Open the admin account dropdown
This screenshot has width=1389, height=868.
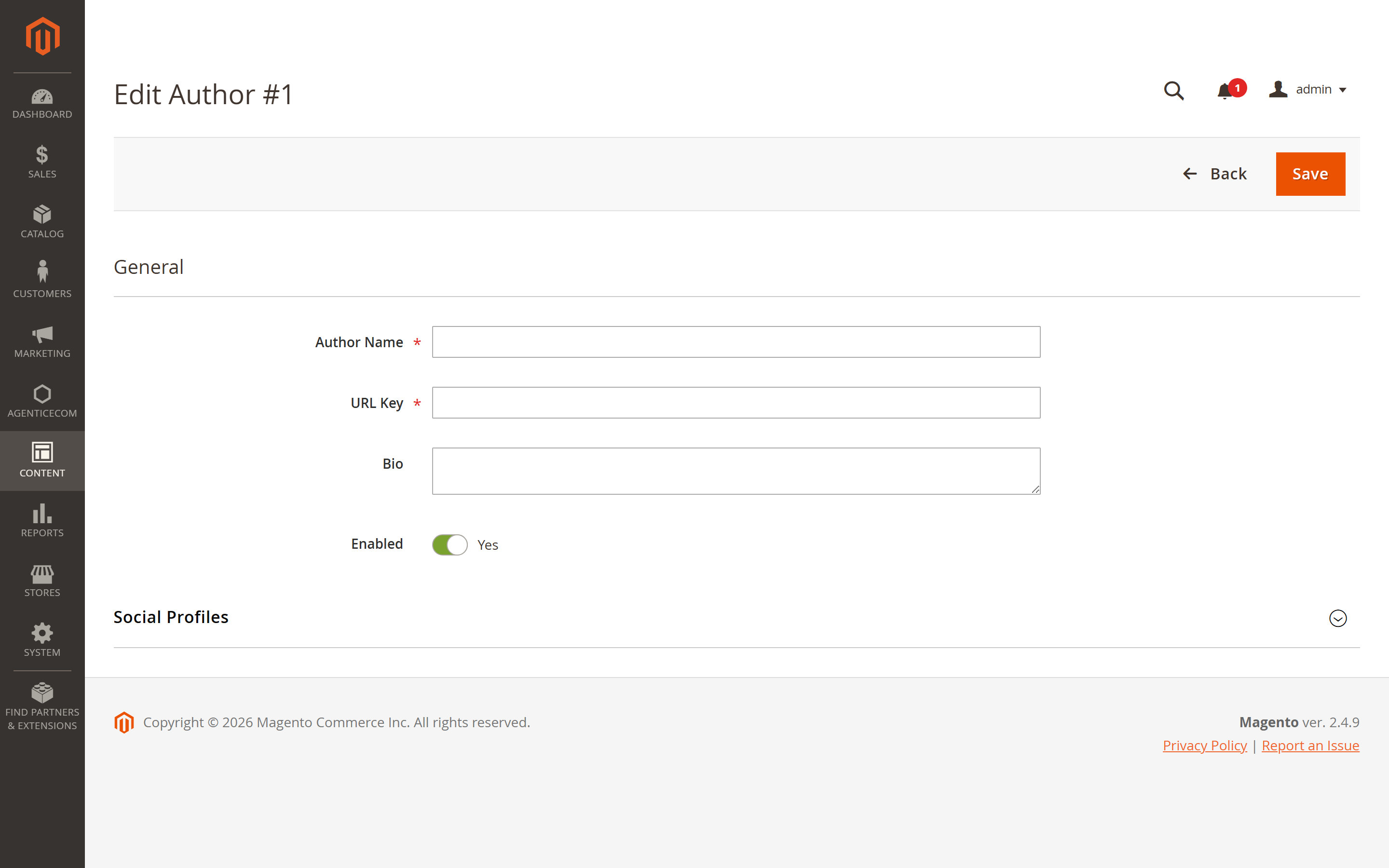pyautogui.click(x=1308, y=90)
